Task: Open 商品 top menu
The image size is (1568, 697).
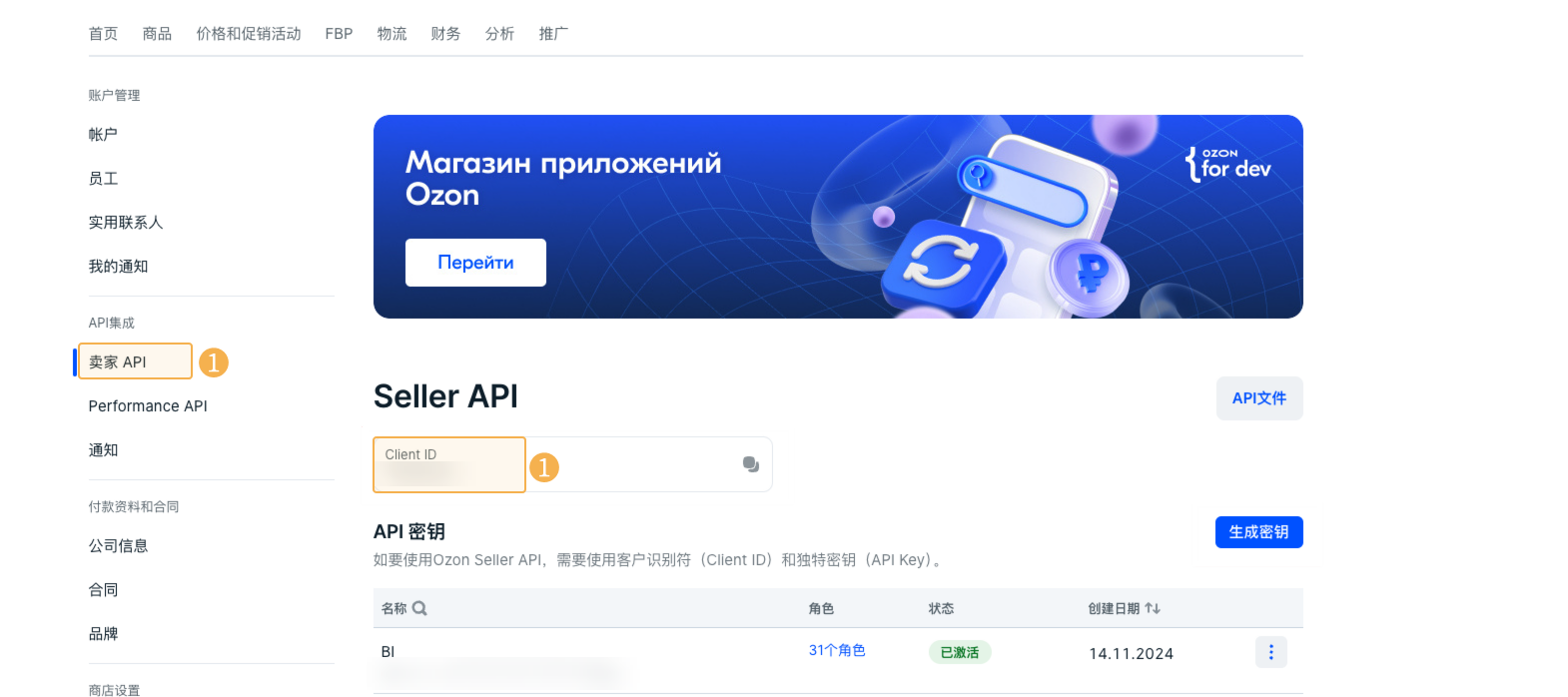Action: tap(157, 34)
